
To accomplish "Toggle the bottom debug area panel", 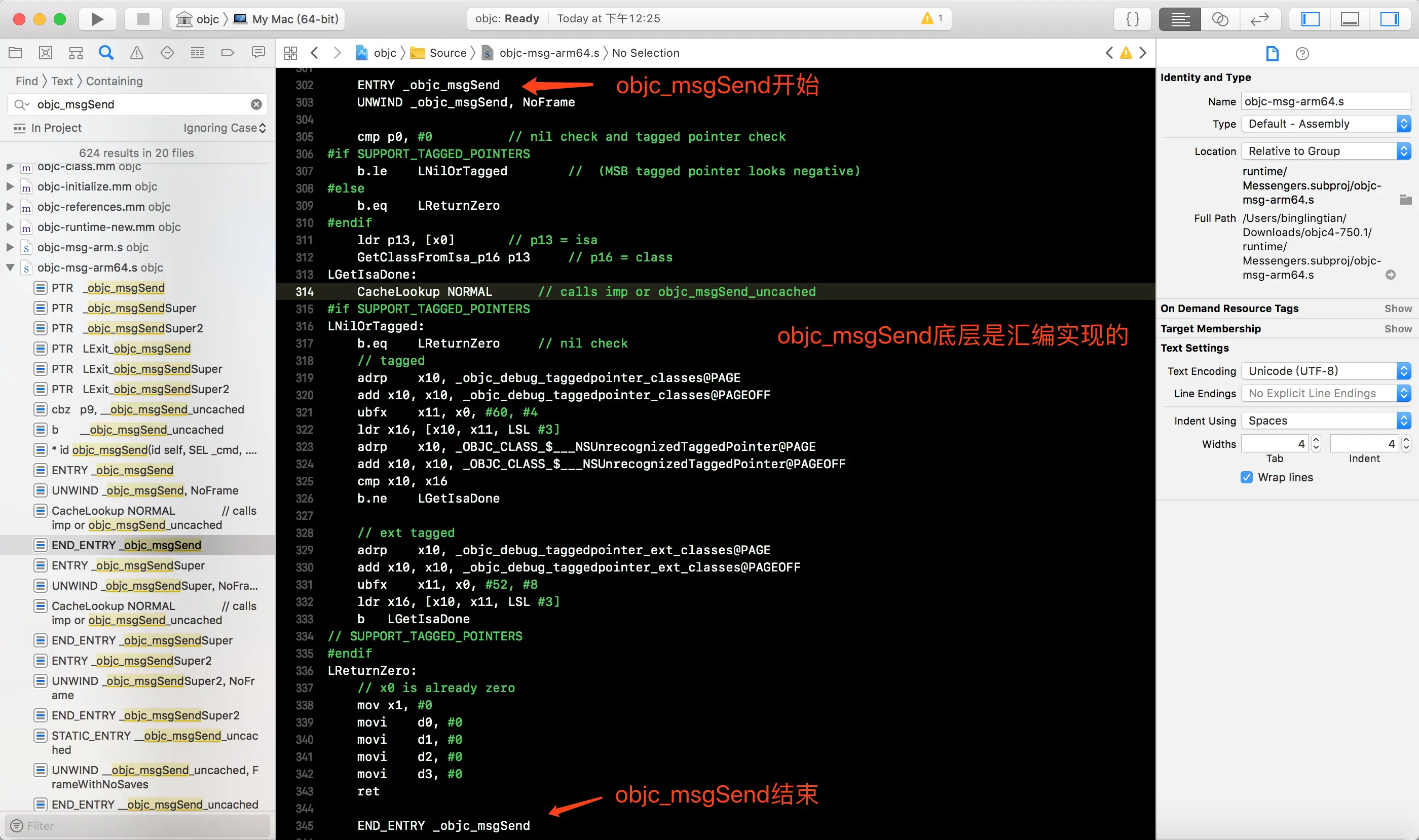I will click(x=1350, y=19).
